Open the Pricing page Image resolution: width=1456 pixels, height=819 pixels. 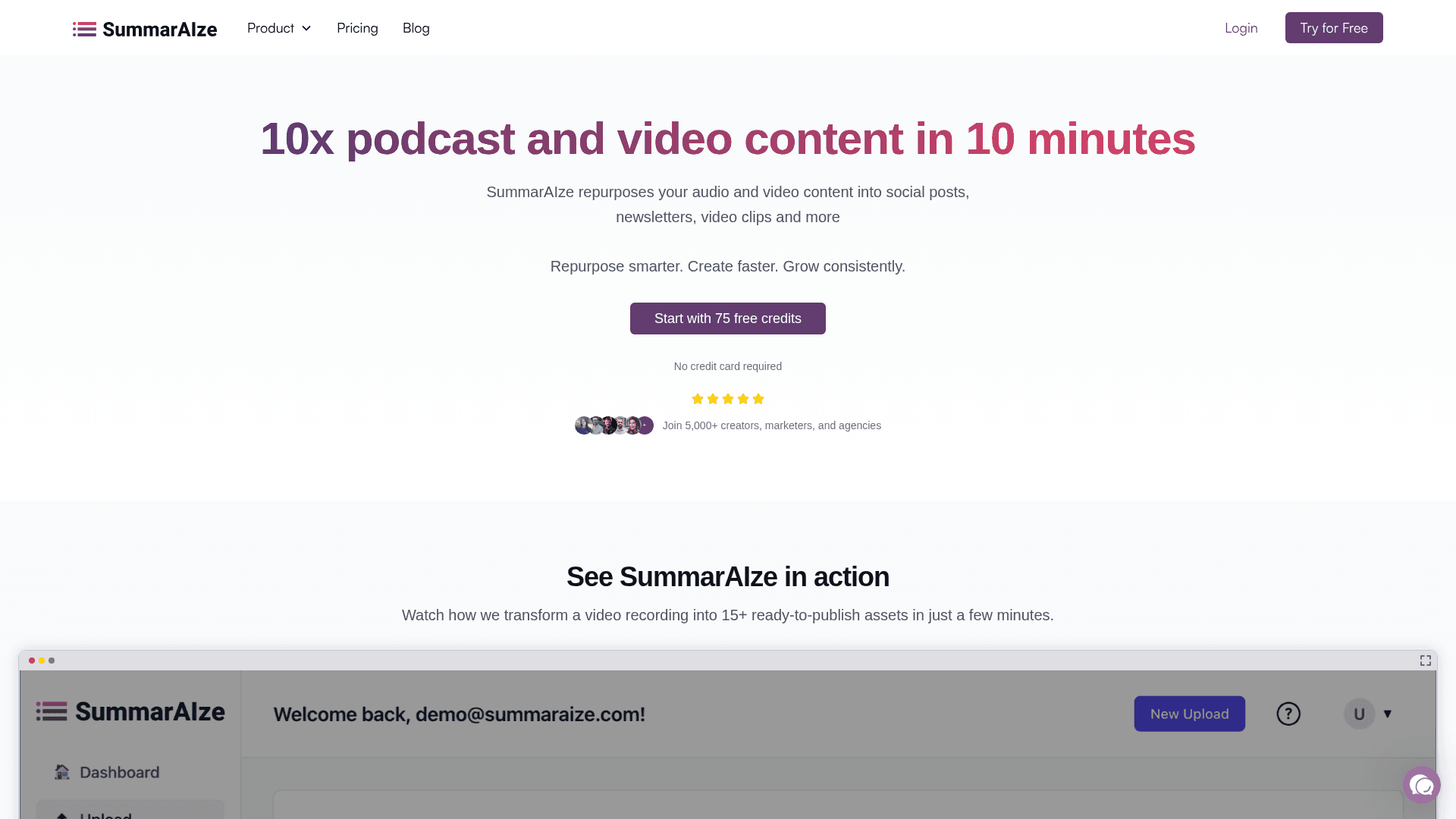(357, 28)
